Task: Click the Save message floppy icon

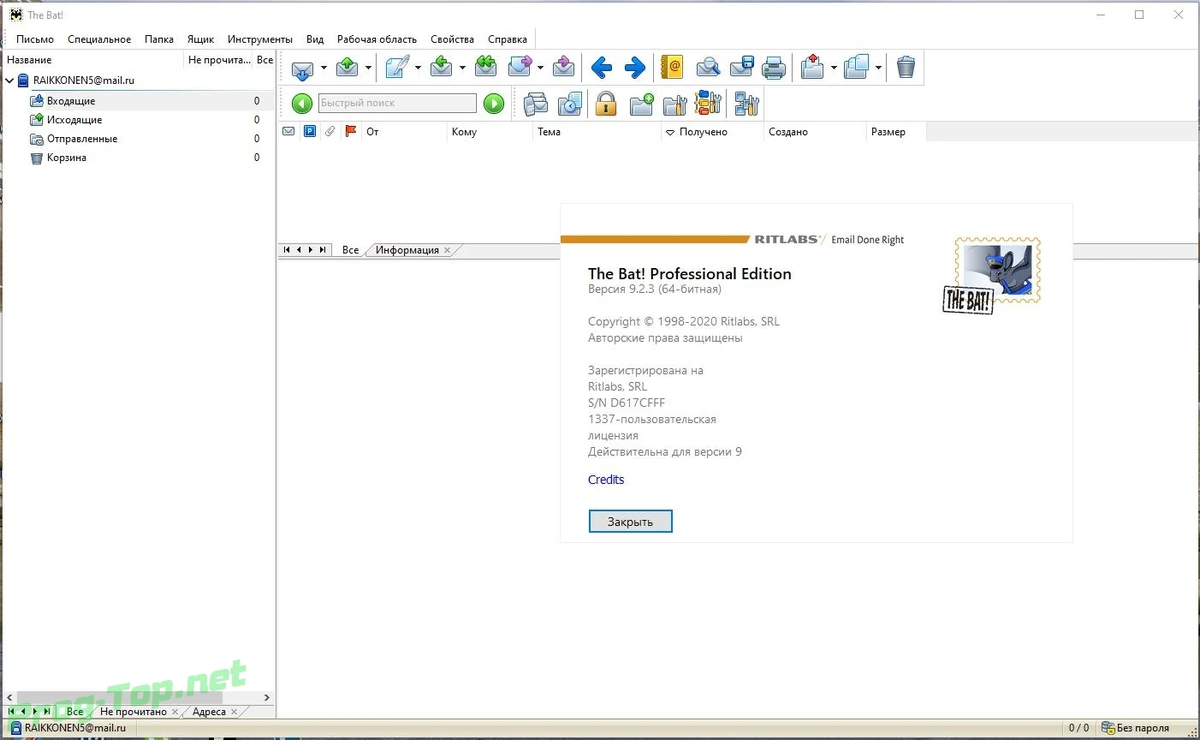Action: 741,68
